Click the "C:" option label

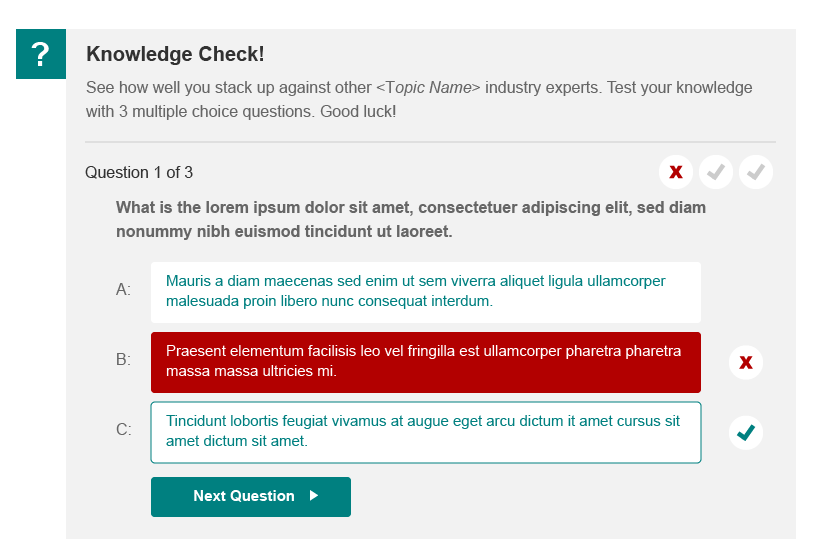coord(124,430)
